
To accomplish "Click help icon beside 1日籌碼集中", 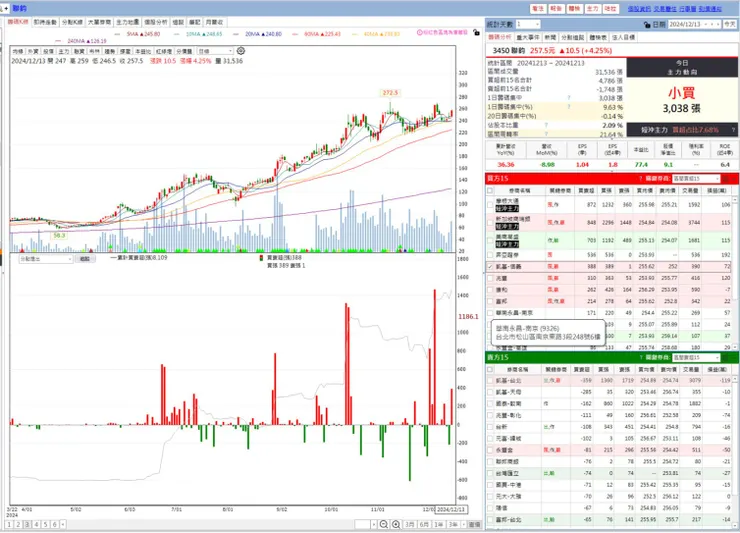I will (569, 98).
